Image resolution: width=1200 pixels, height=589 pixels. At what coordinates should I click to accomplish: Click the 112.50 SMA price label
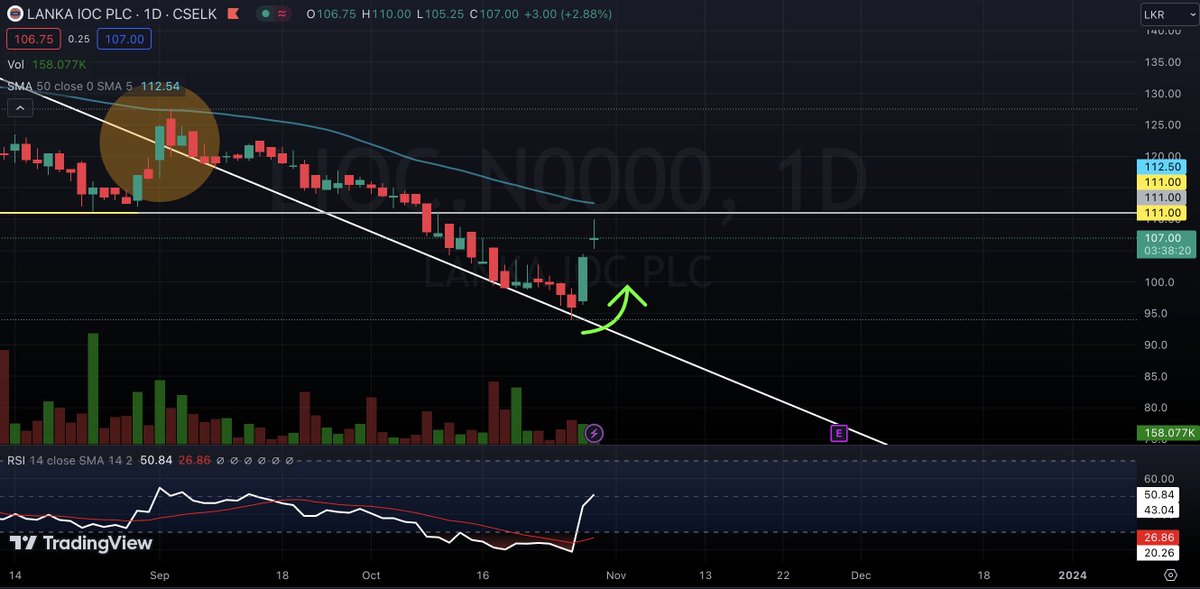point(1162,167)
